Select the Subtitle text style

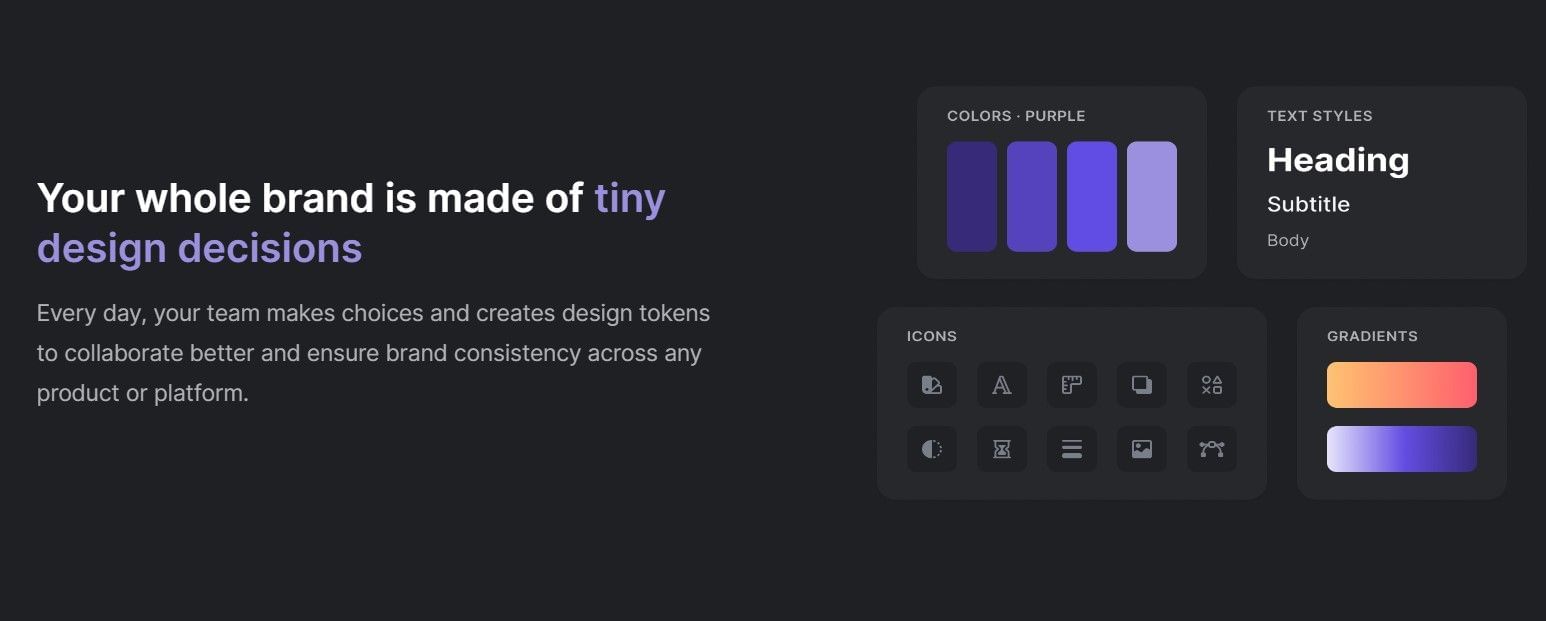(x=1308, y=204)
